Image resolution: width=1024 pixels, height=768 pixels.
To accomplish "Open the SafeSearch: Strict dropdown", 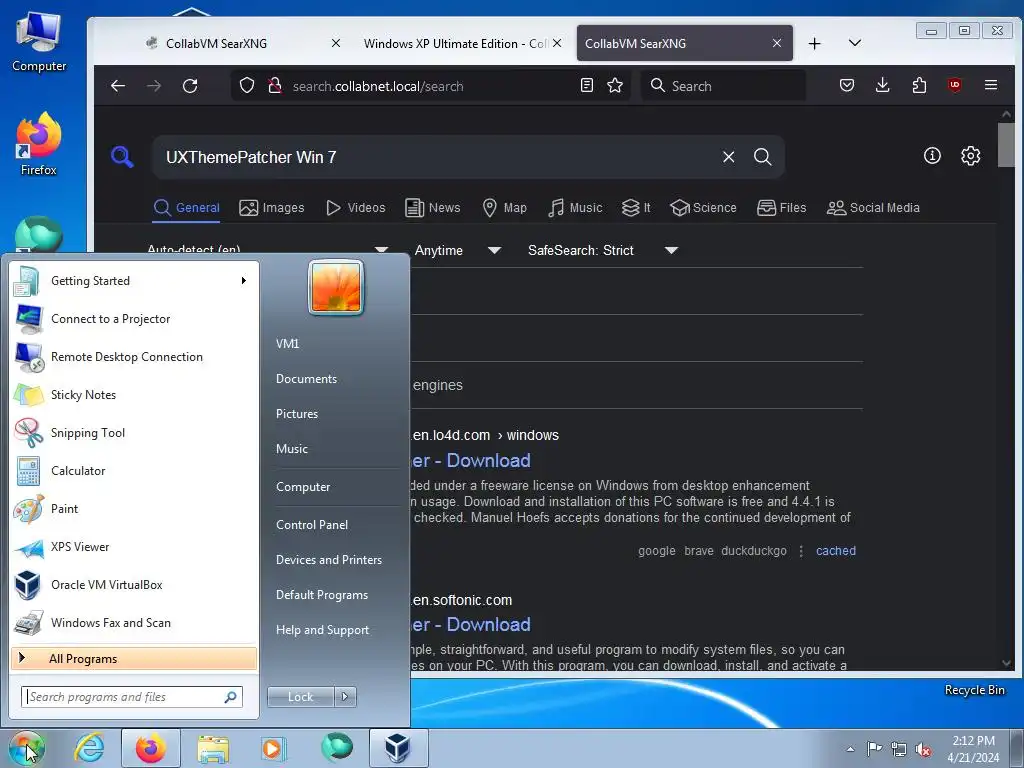I will tap(603, 250).
